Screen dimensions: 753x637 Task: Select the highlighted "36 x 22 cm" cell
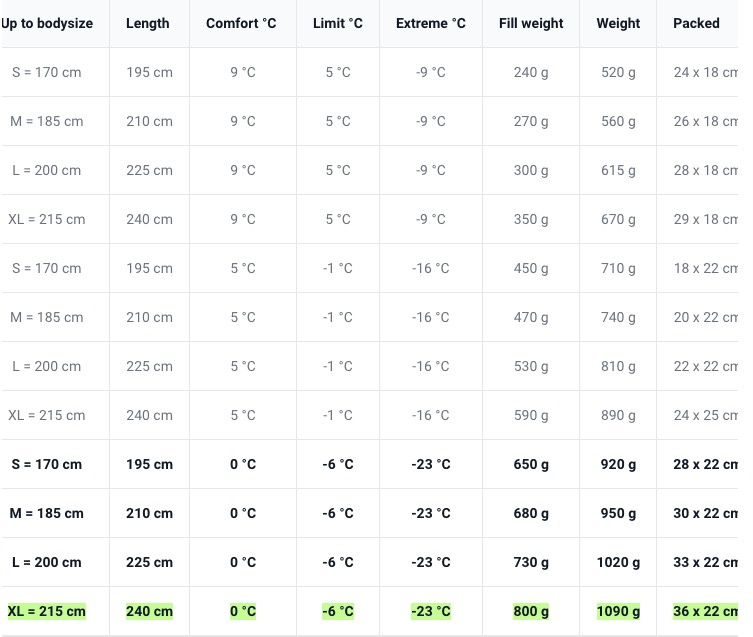point(706,611)
